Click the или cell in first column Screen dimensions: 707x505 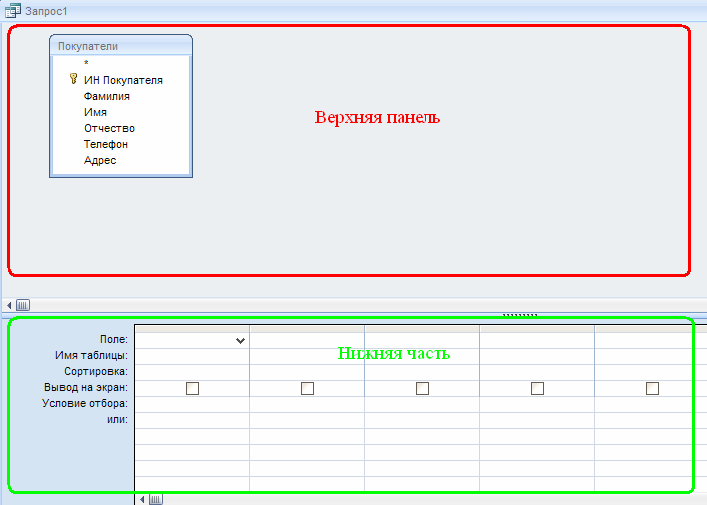pyautogui.click(x=192, y=420)
